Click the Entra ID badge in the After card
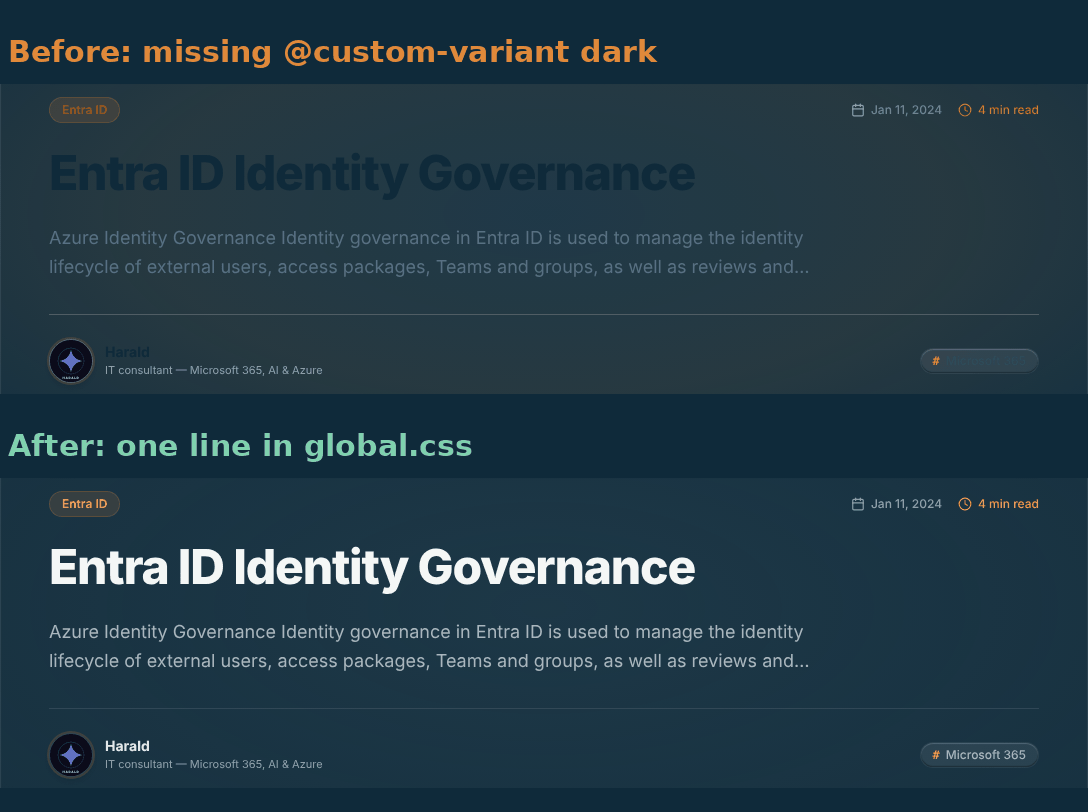Screen dimensions: 1088x812 pyautogui.click(x=85, y=504)
